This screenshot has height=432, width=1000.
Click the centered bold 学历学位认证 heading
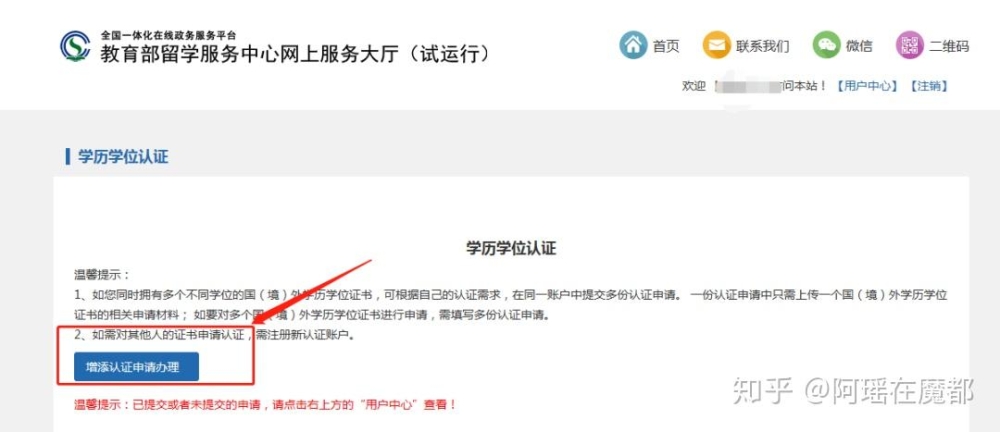[x=511, y=248]
